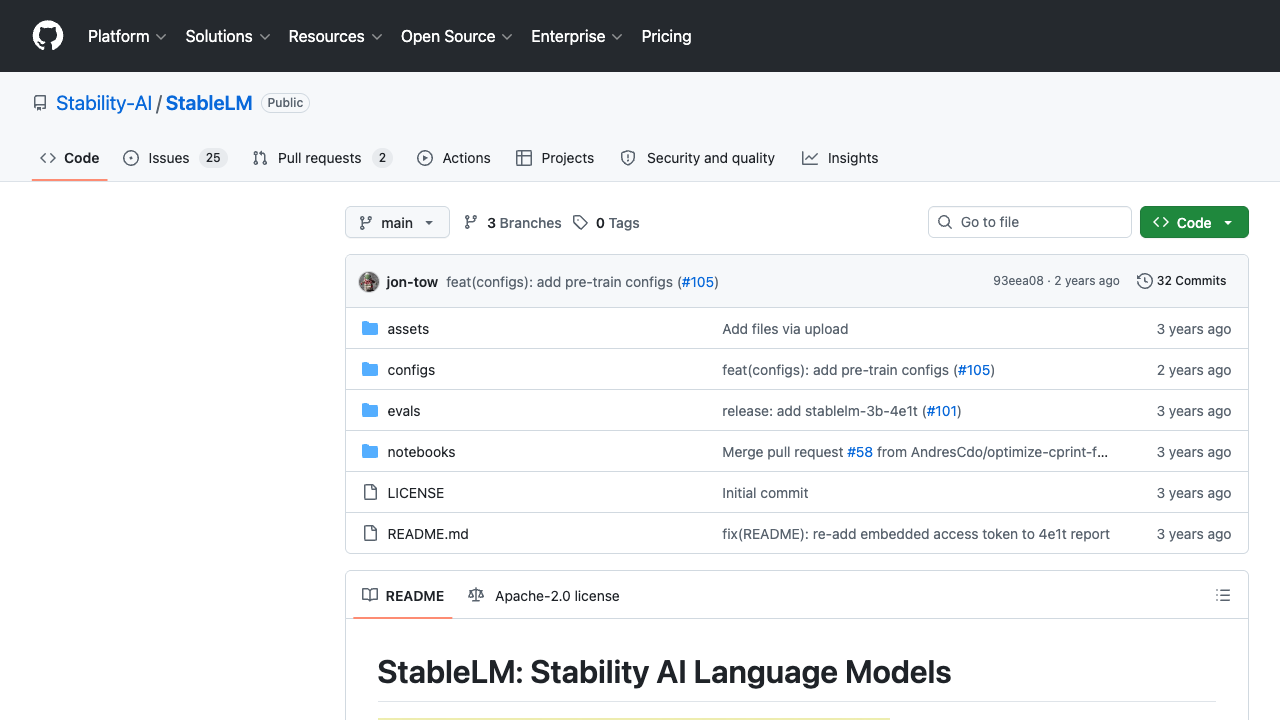Screen dimensions: 1280x720
Task: Select the README tab
Action: (403, 595)
